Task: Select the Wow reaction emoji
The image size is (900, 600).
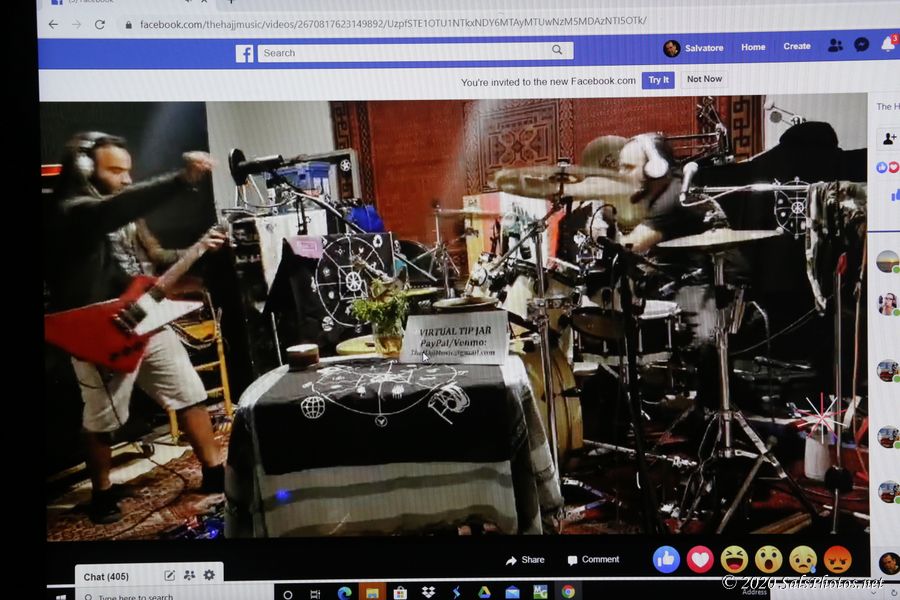Action: [x=768, y=559]
